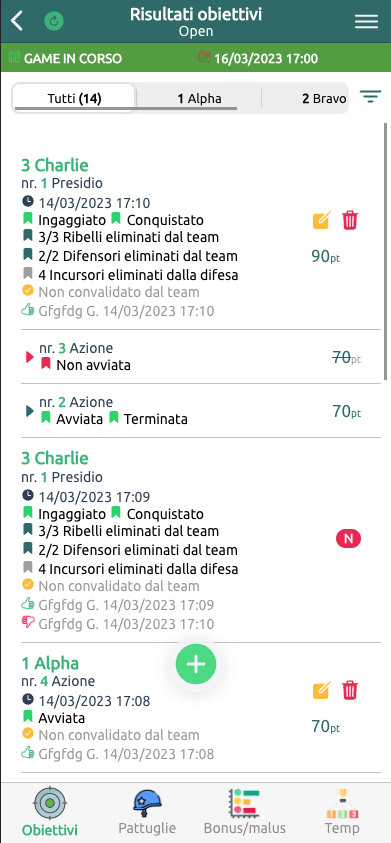Viewport: 391px width, 843px height.
Task: Edit the 1 Alpha Azione result
Action: click(321, 690)
